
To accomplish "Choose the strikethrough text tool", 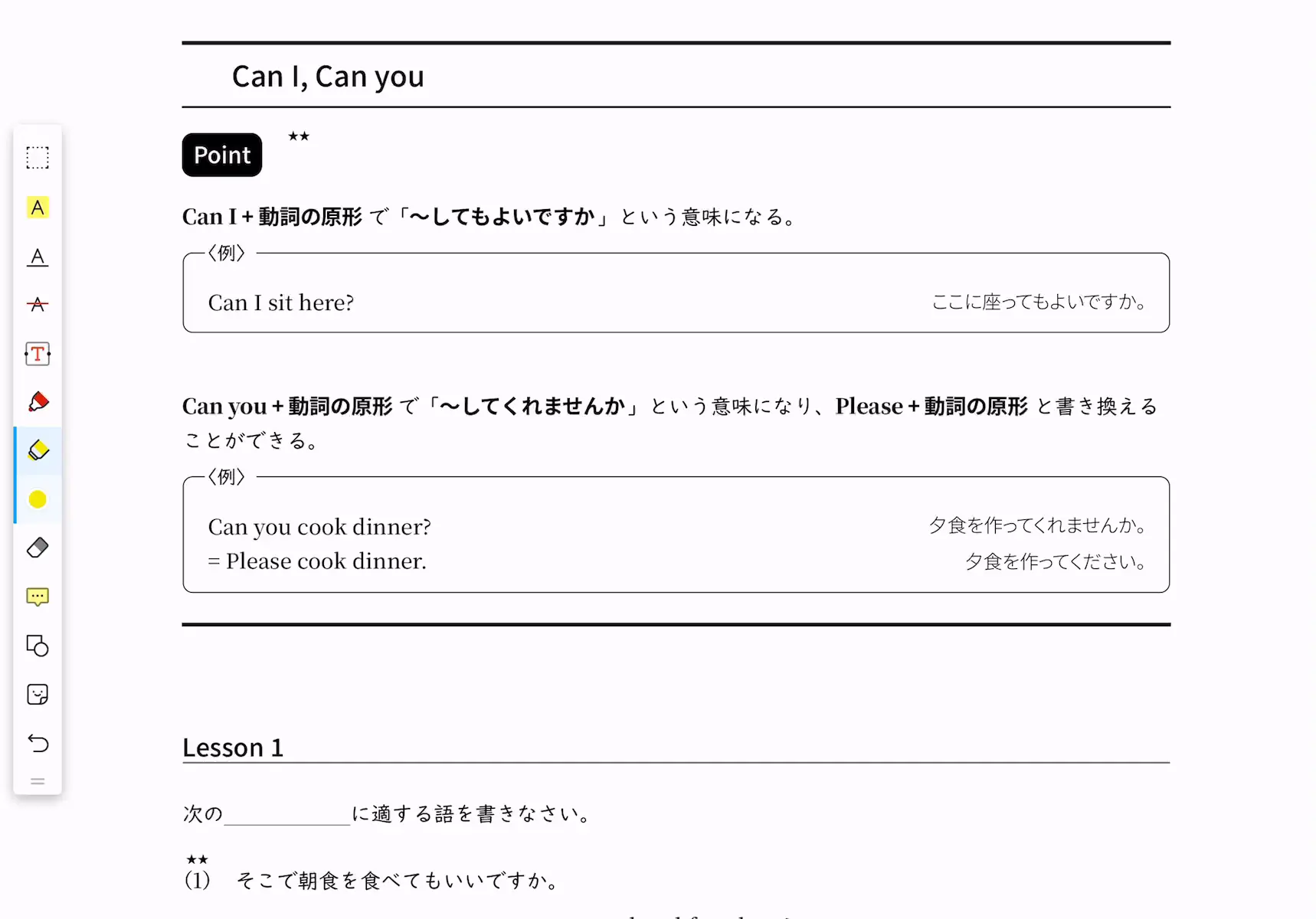I will [x=38, y=305].
